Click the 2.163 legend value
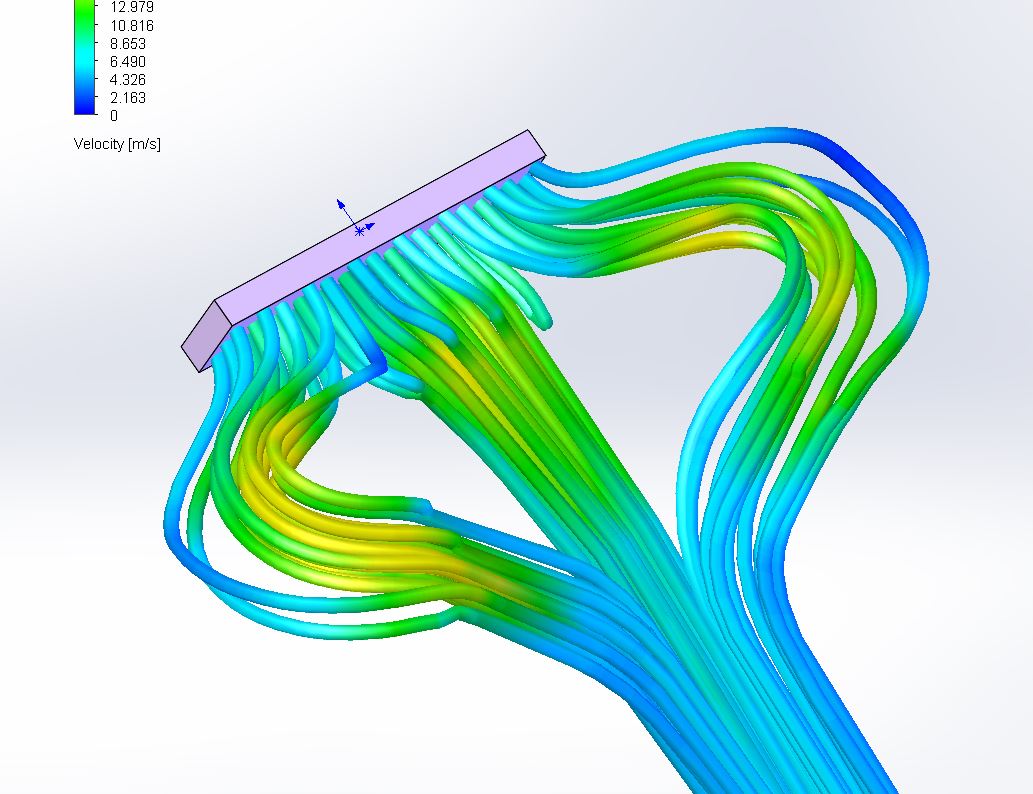The image size is (1033, 794). coord(127,97)
